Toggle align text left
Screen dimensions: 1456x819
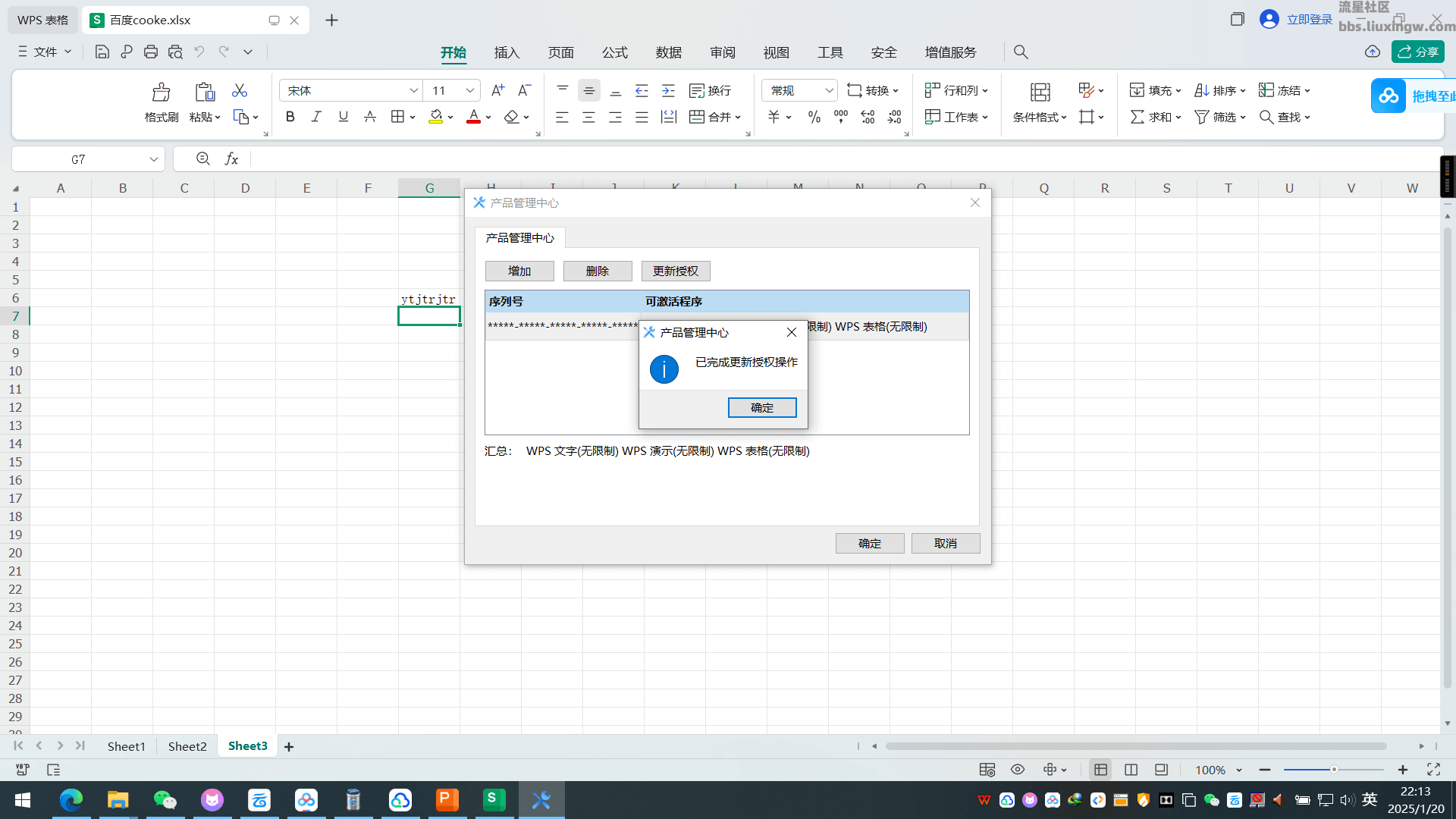pos(562,117)
